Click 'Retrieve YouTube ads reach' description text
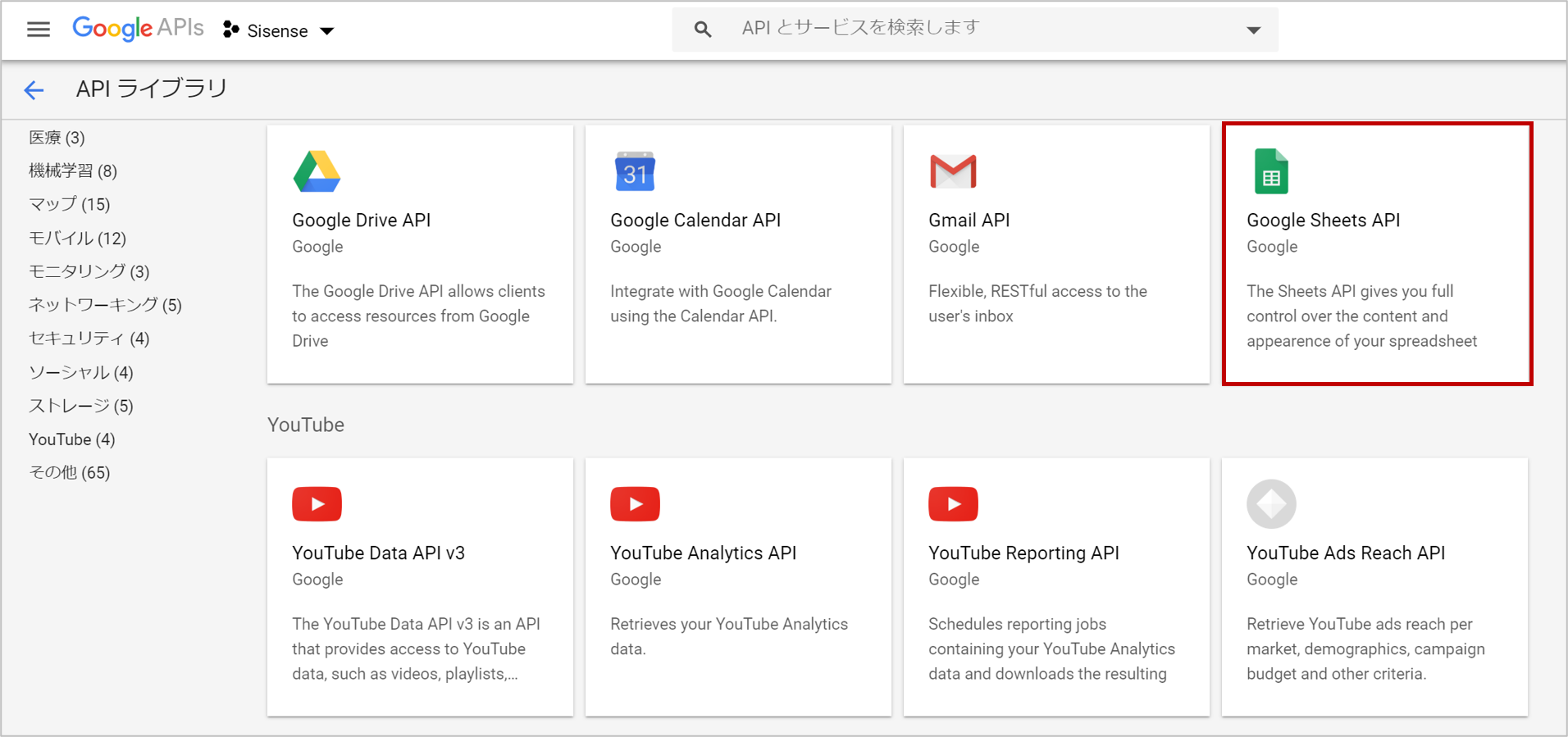The height and width of the screenshot is (737, 1568). click(x=1365, y=648)
